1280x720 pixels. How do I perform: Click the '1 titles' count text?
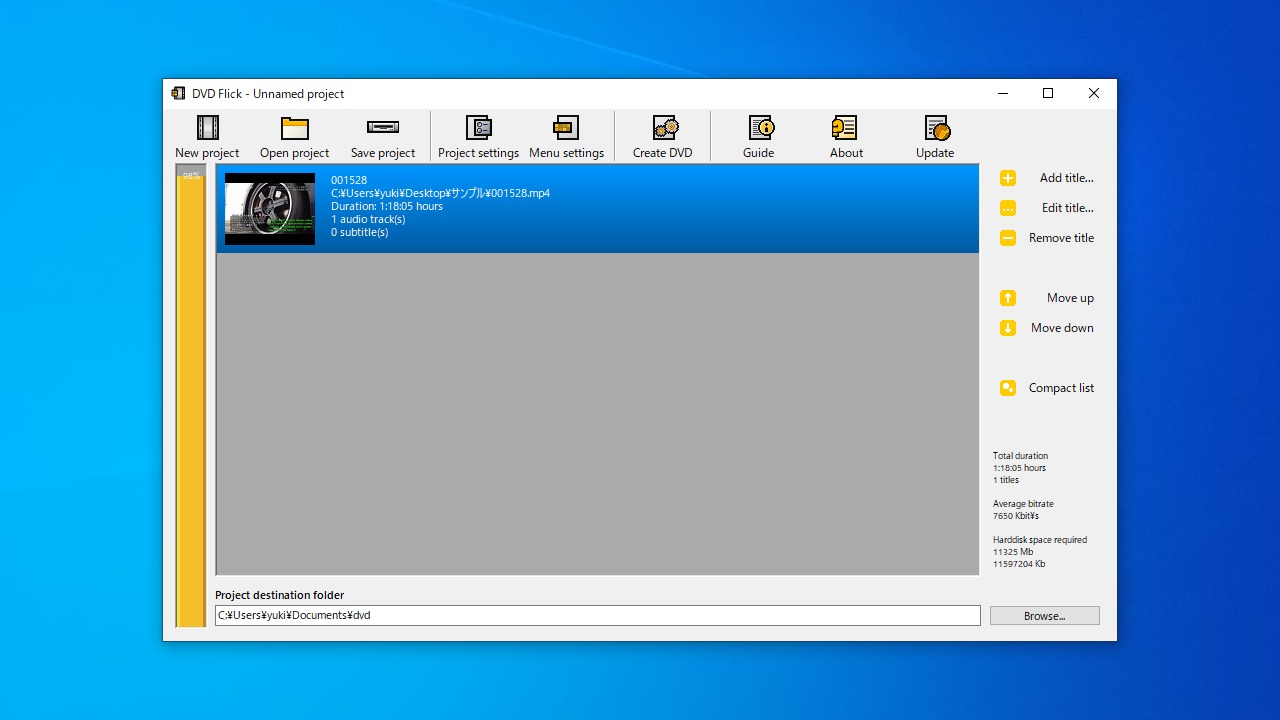(1006, 480)
